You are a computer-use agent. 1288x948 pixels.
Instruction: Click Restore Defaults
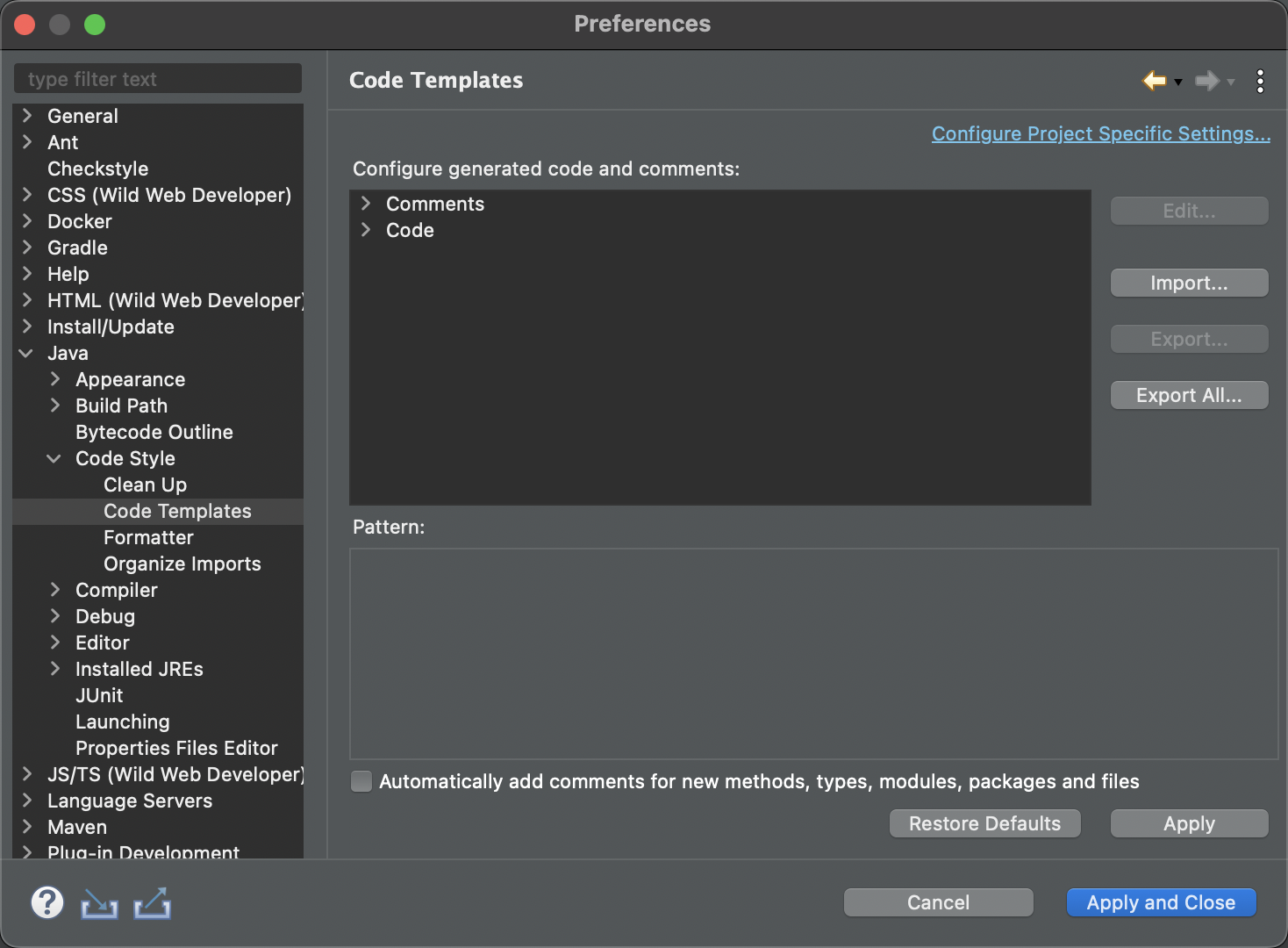coord(984,823)
